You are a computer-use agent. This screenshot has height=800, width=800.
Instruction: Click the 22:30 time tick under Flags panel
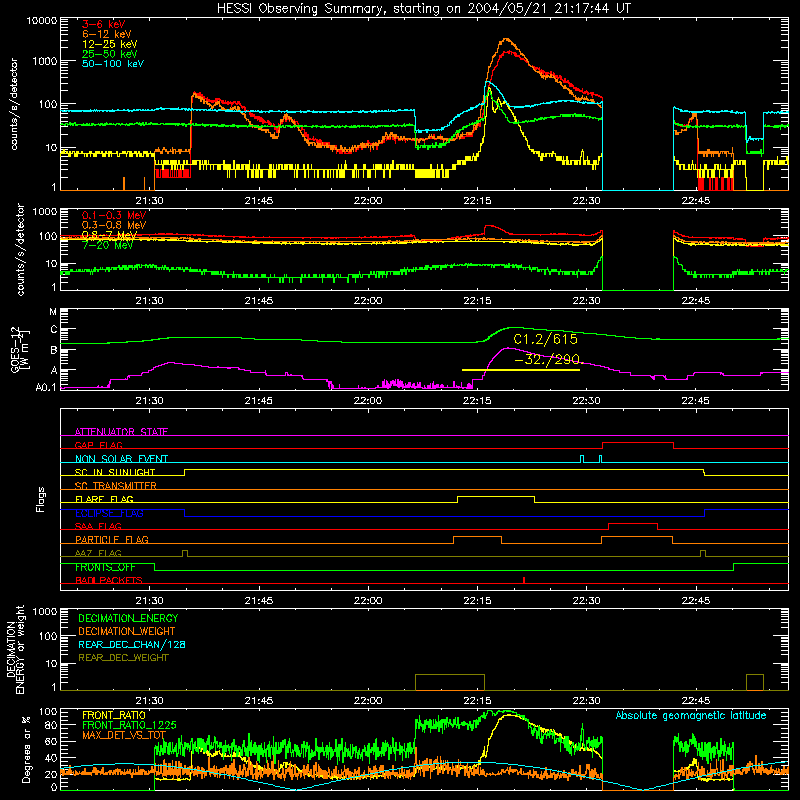pyautogui.click(x=586, y=601)
